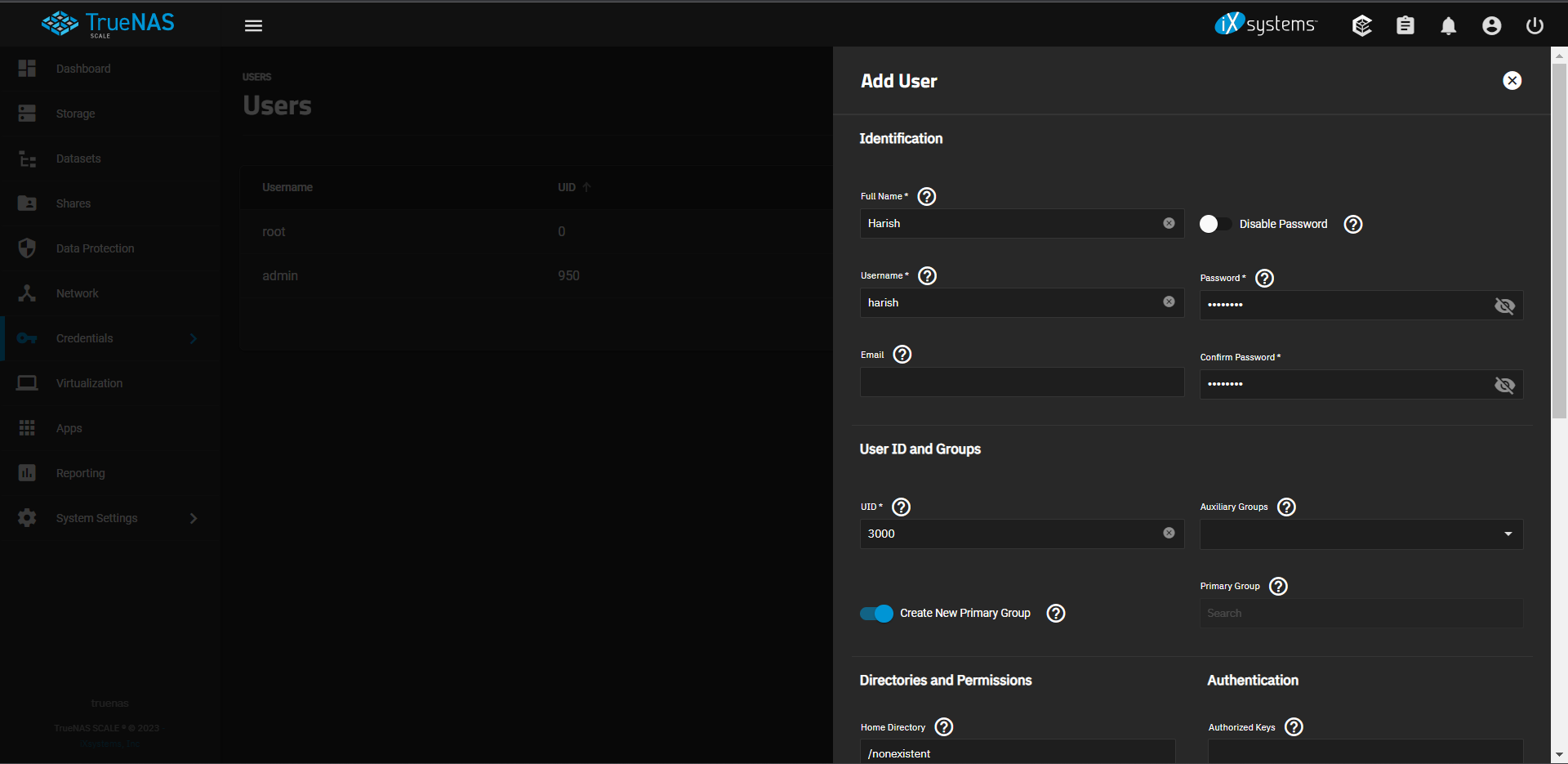Select the root user row
Image resolution: width=1568 pixels, height=764 pixels.
pos(537,231)
